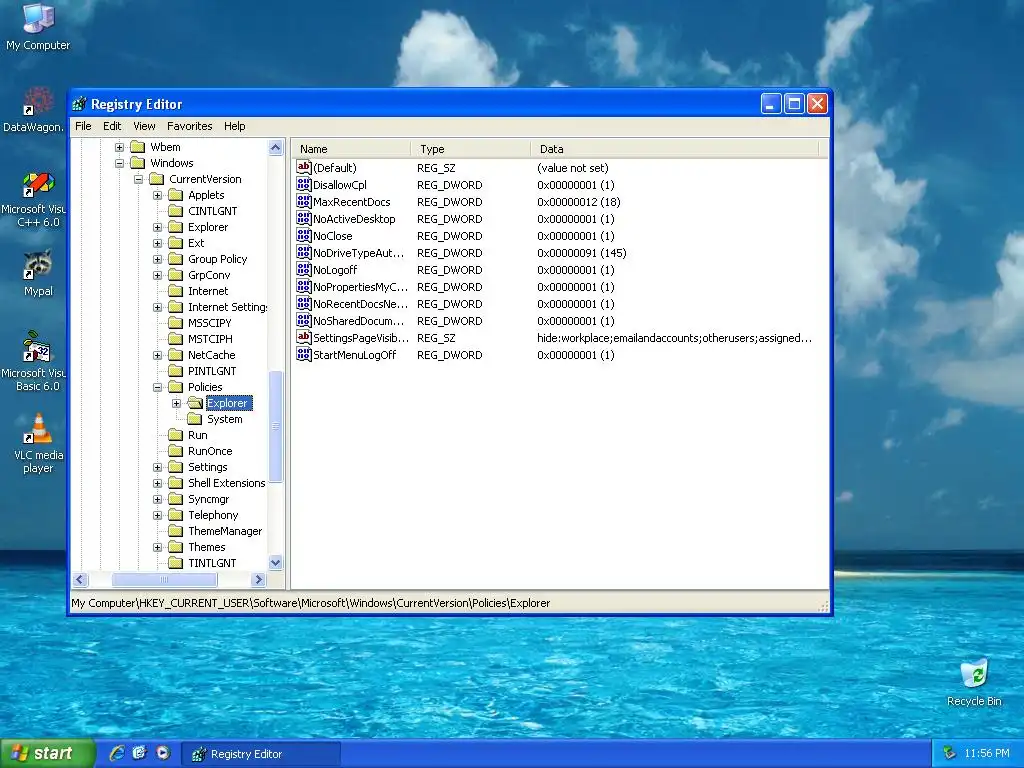
Task: Select the StartMenuLogOff value icon
Action: pyautogui.click(x=304, y=355)
